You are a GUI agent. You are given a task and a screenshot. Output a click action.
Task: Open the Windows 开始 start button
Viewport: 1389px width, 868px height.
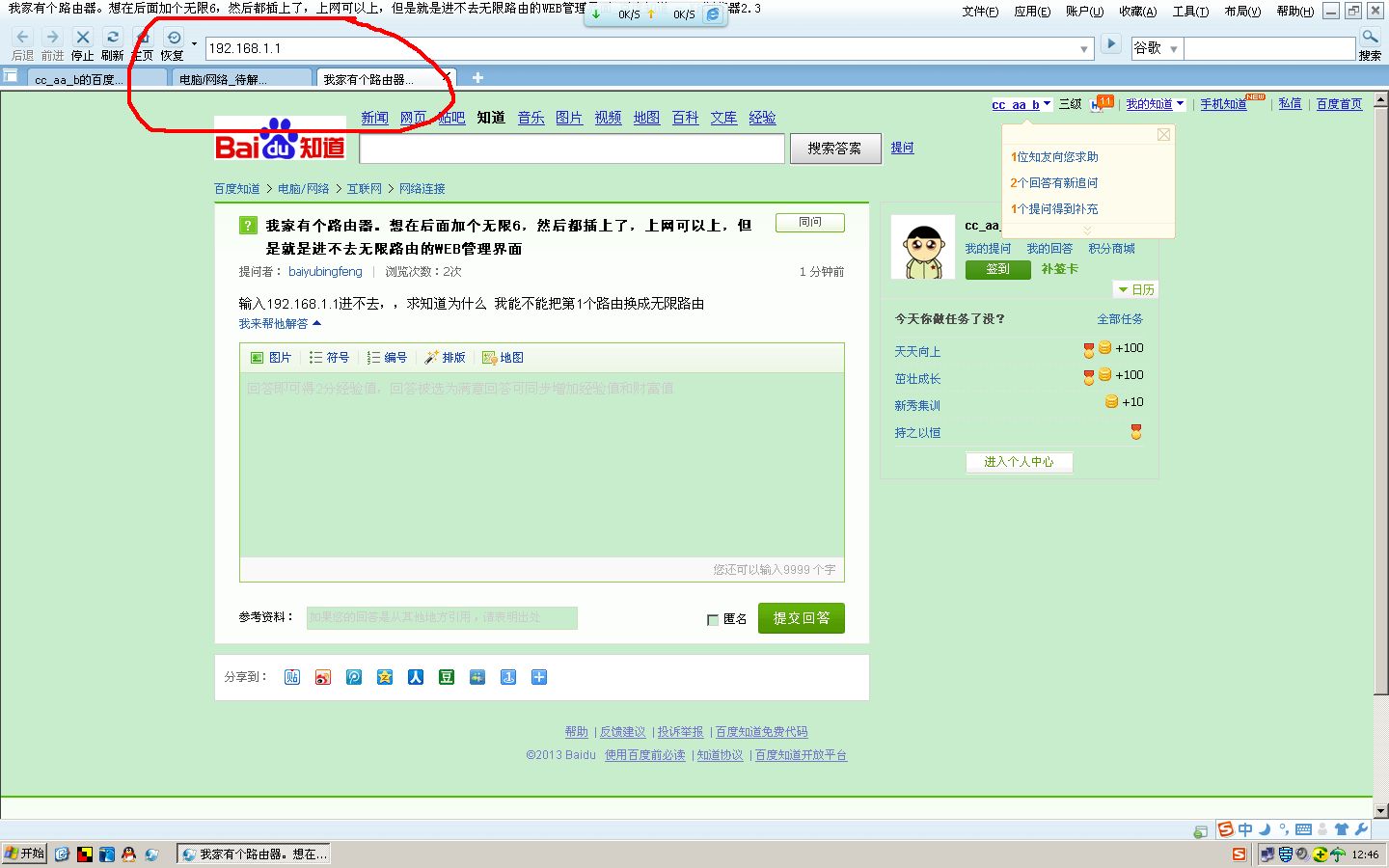[24, 854]
